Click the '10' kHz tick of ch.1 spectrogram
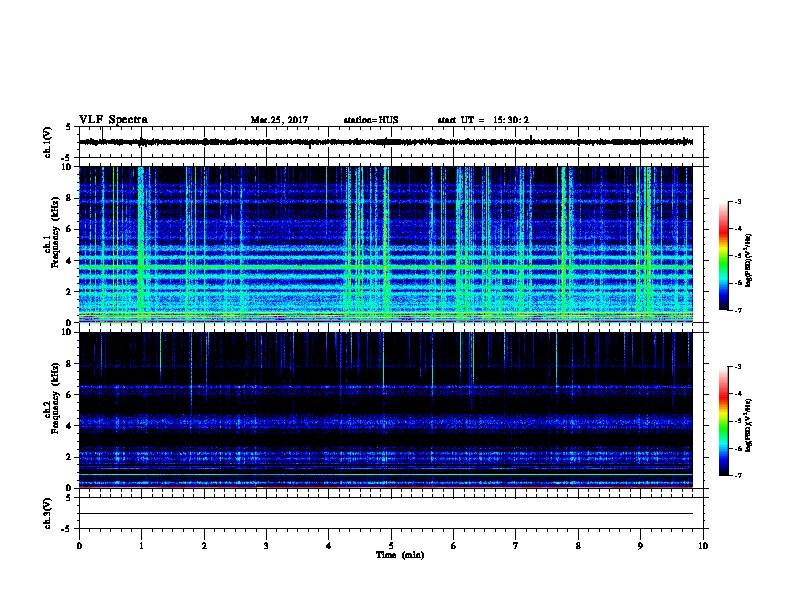 pos(68,167)
